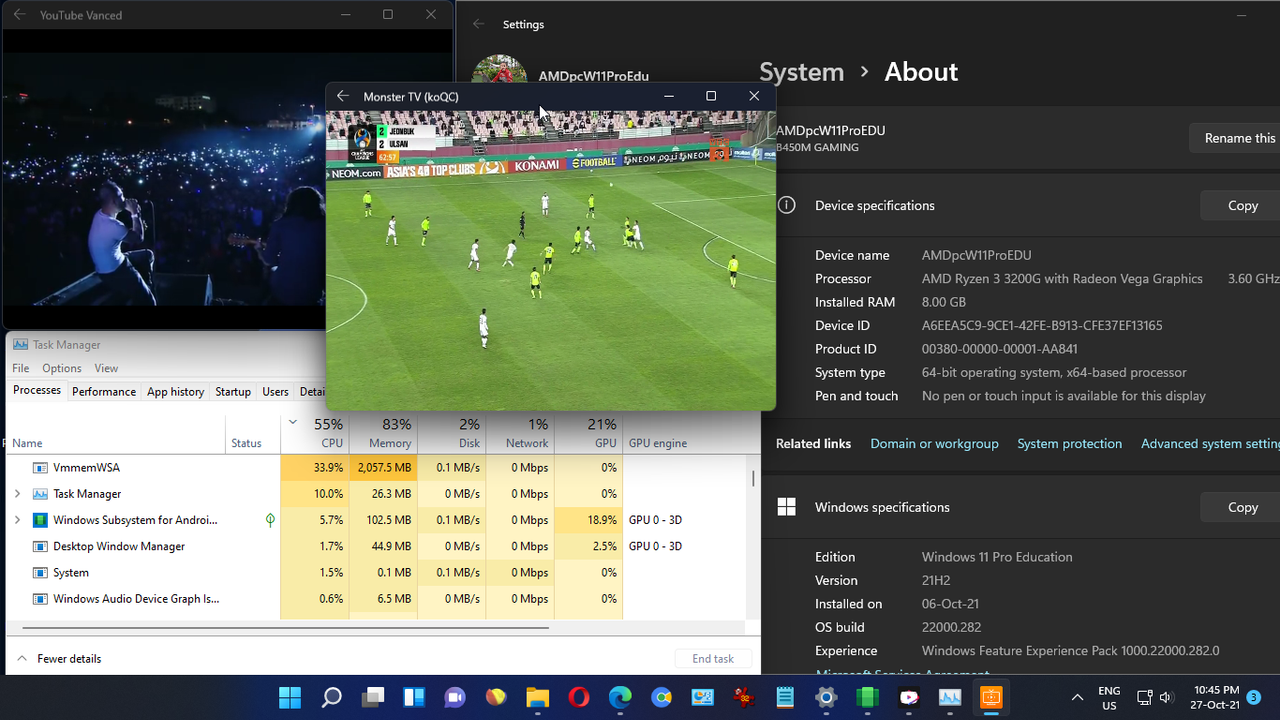Viewport: 1280px width, 720px height.
Task: Launch Teams Chat from taskbar
Action: [x=455, y=697]
